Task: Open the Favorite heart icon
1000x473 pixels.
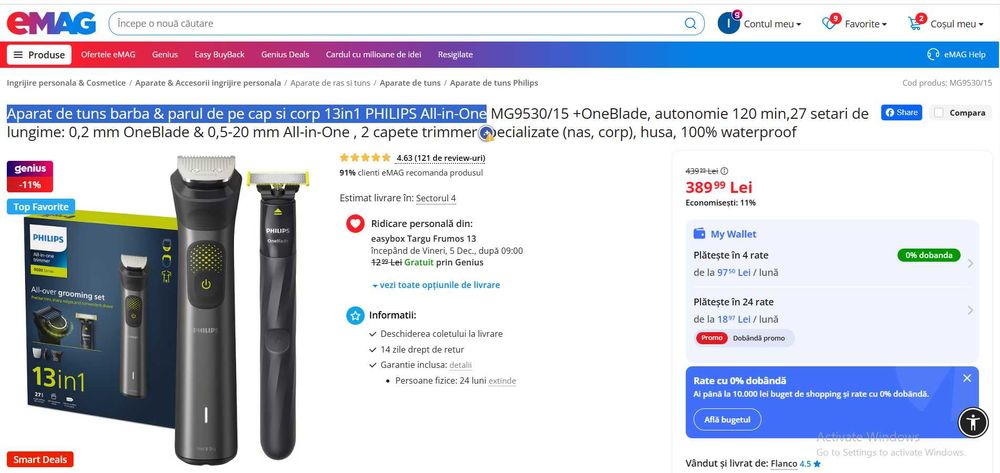Action: click(829, 23)
